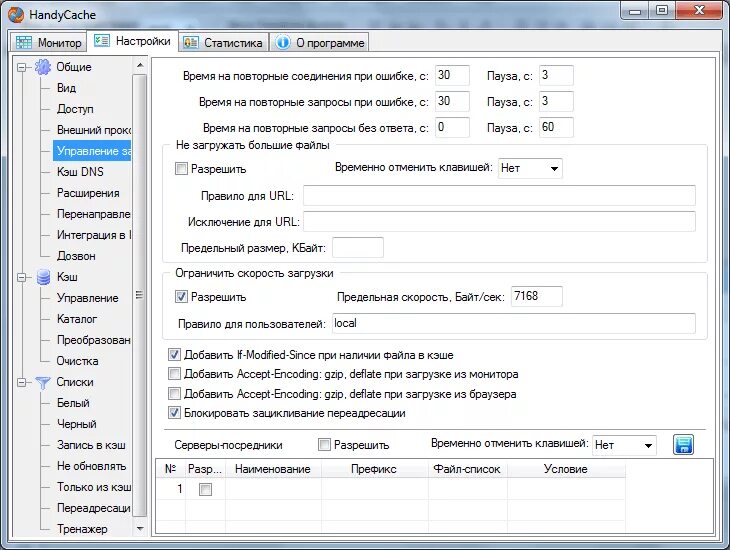730x550 pixels.
Task: Open large files hotkey dropdown Нет
Action: tap(530, 168)
